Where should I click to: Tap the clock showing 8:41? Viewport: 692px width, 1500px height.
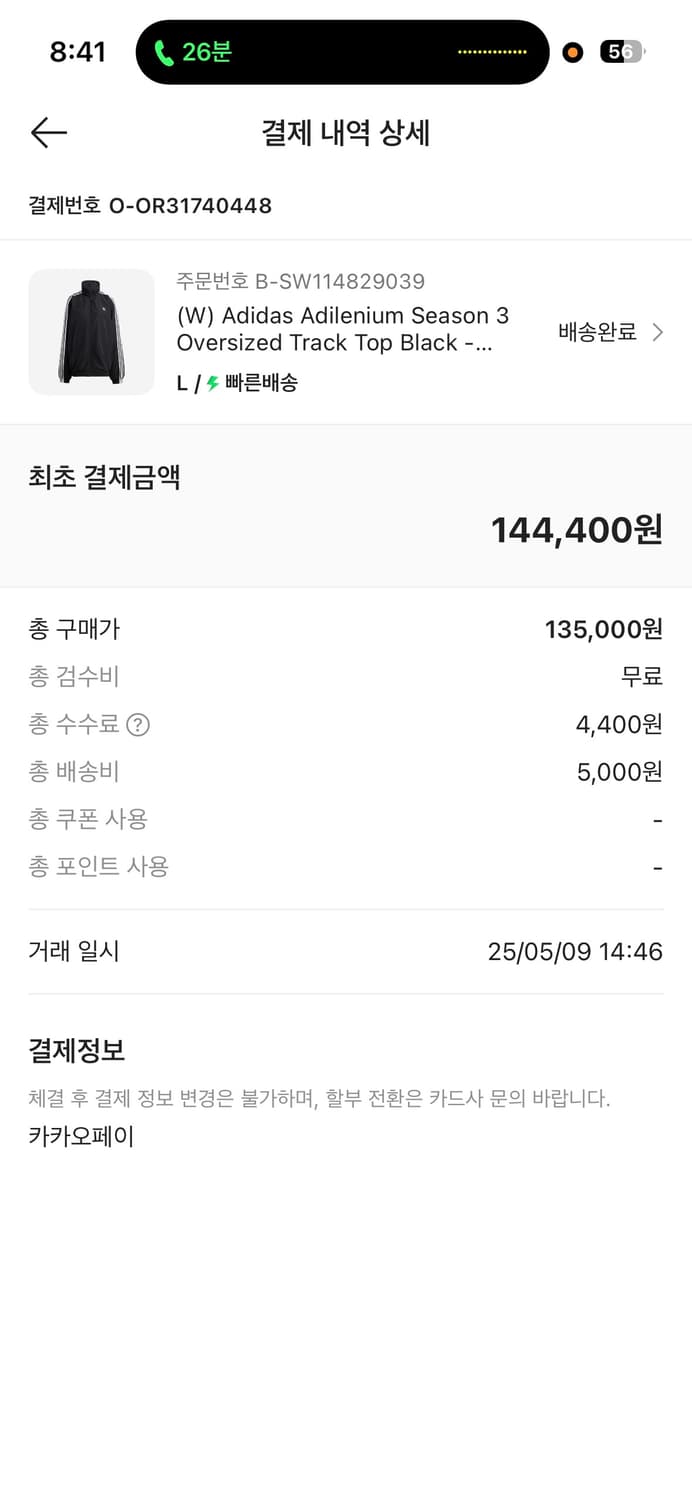click(79, 51)
